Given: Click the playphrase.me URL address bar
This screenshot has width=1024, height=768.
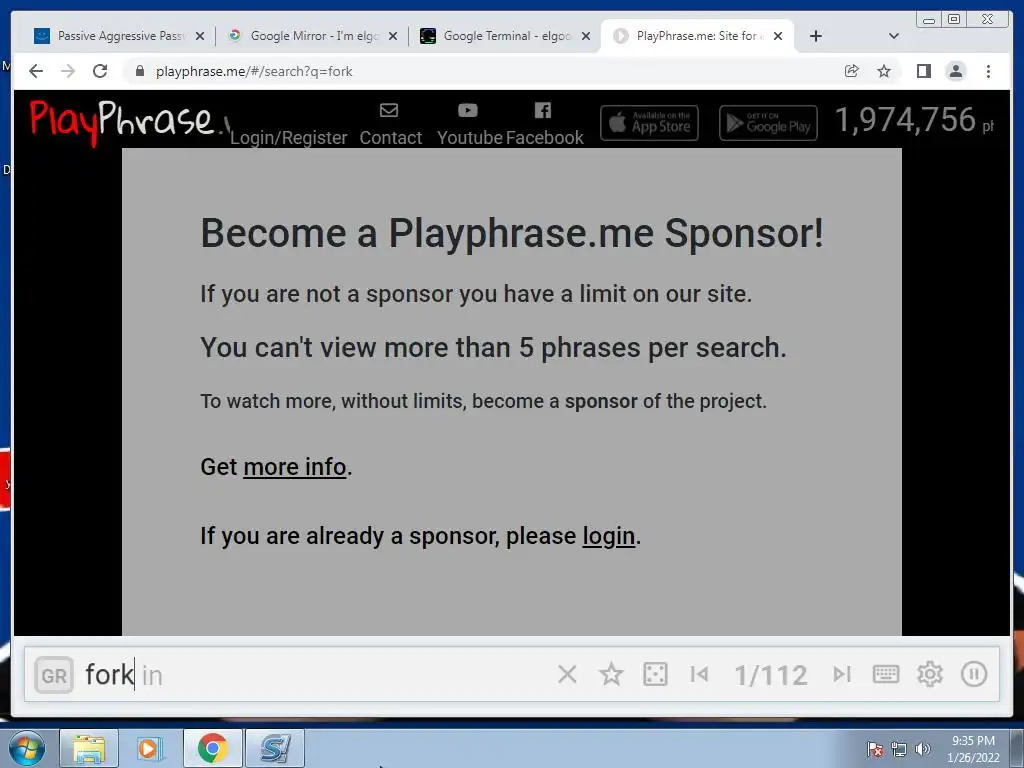Looking at the screenshot, I should 483,71.
